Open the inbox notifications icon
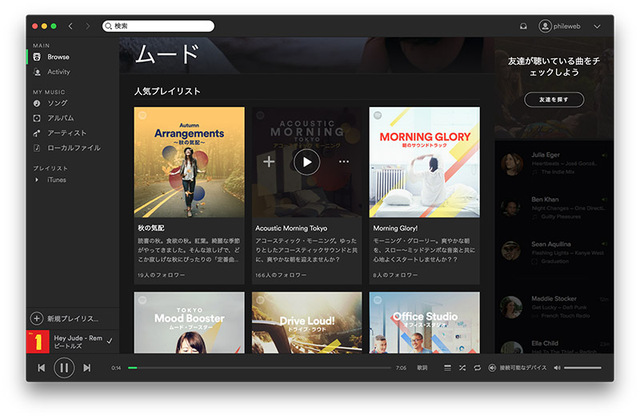Image resolution: width=640 pixels, height=419 pixels. coord(523,27)
